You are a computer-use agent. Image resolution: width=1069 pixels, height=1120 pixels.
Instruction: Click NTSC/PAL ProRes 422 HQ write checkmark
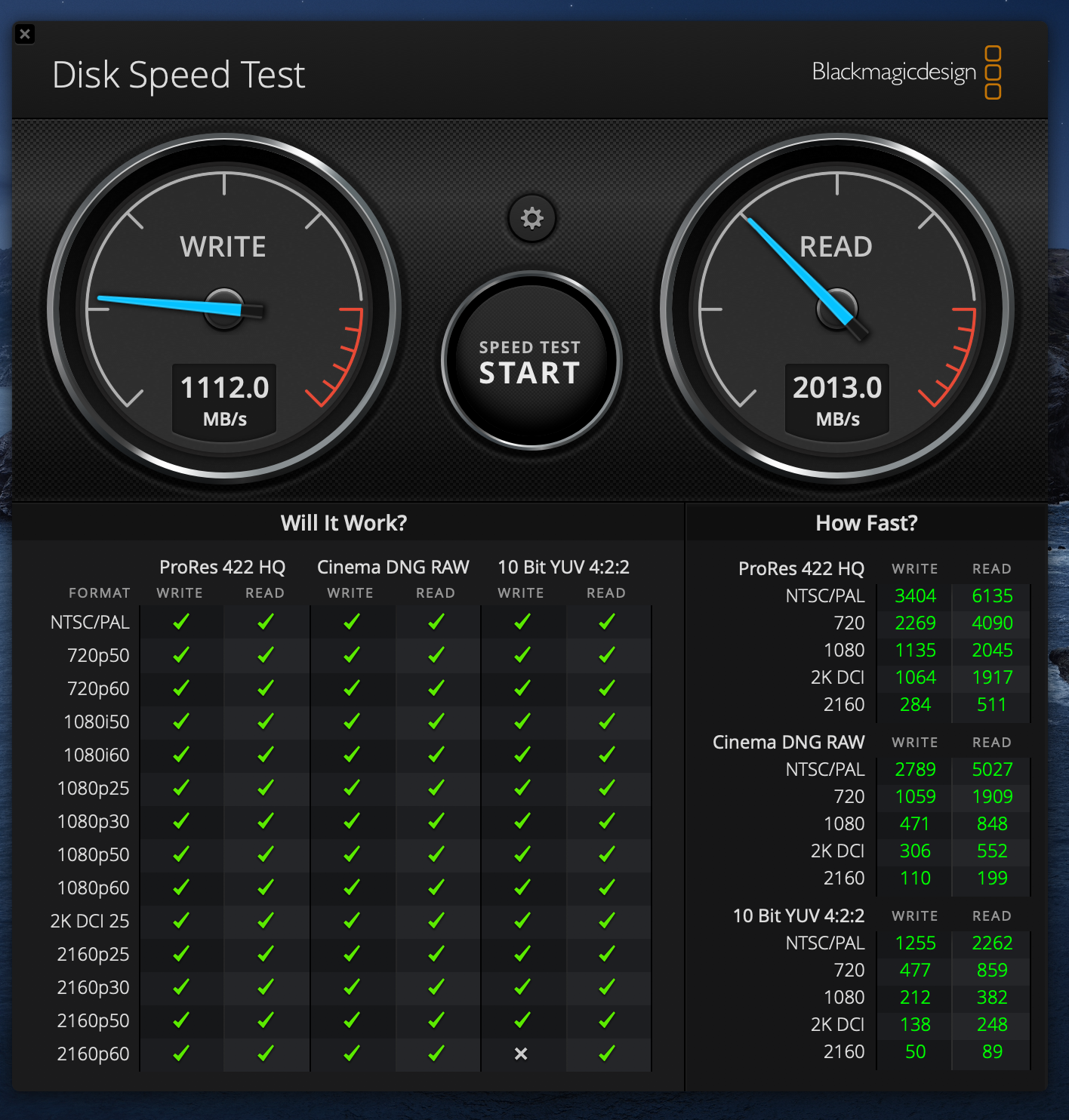[x=181, y=622]
